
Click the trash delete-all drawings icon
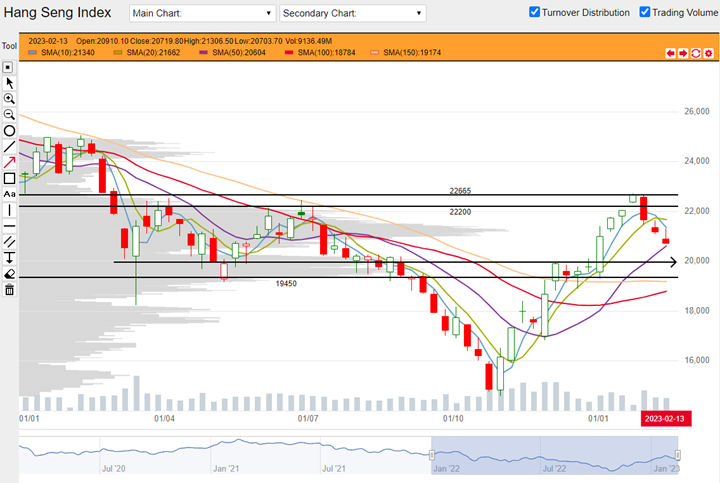pyautogui.click(x=9, y=290)
